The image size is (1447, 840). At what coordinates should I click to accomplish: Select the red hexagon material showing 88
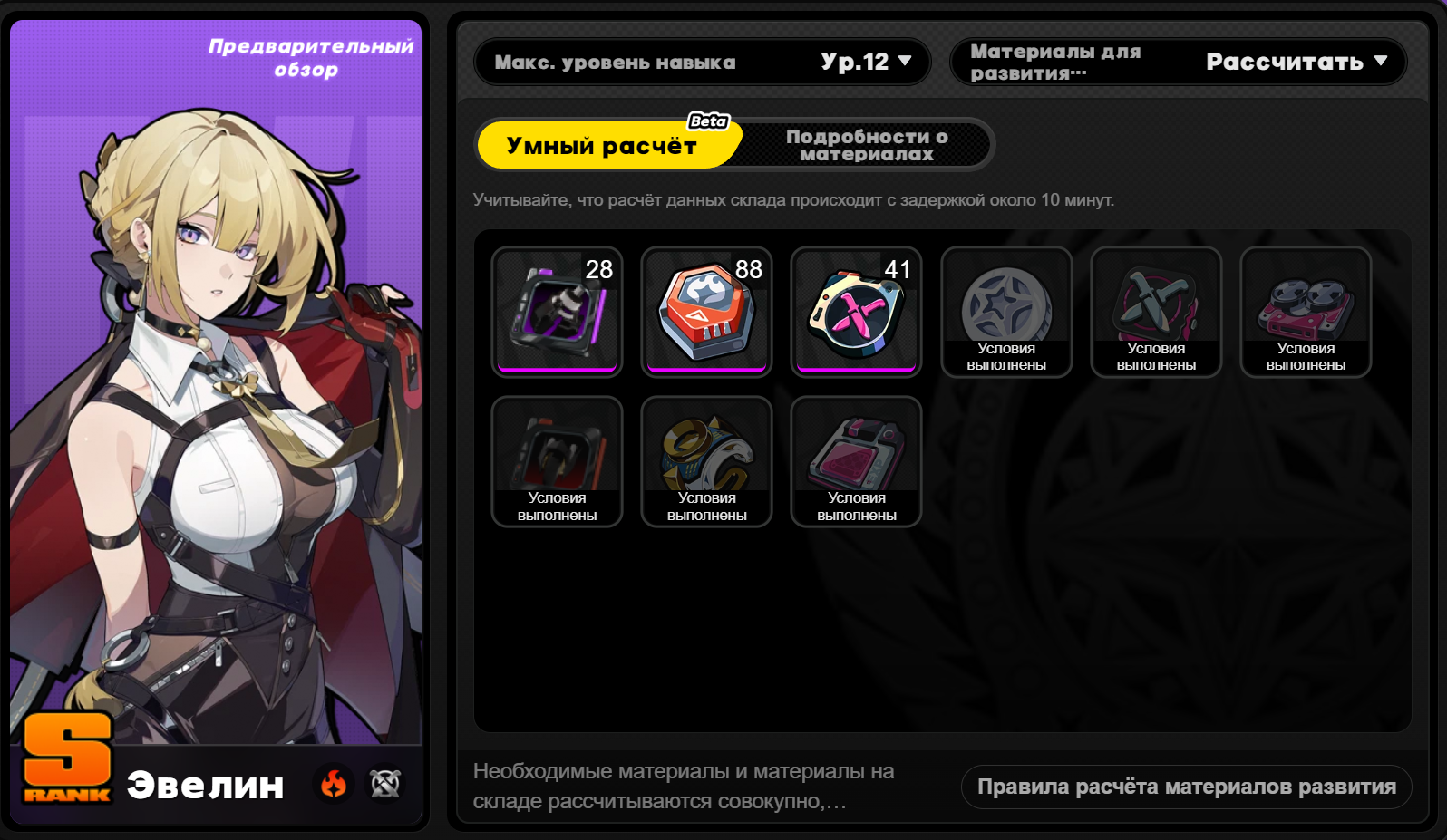click(706, 312)
